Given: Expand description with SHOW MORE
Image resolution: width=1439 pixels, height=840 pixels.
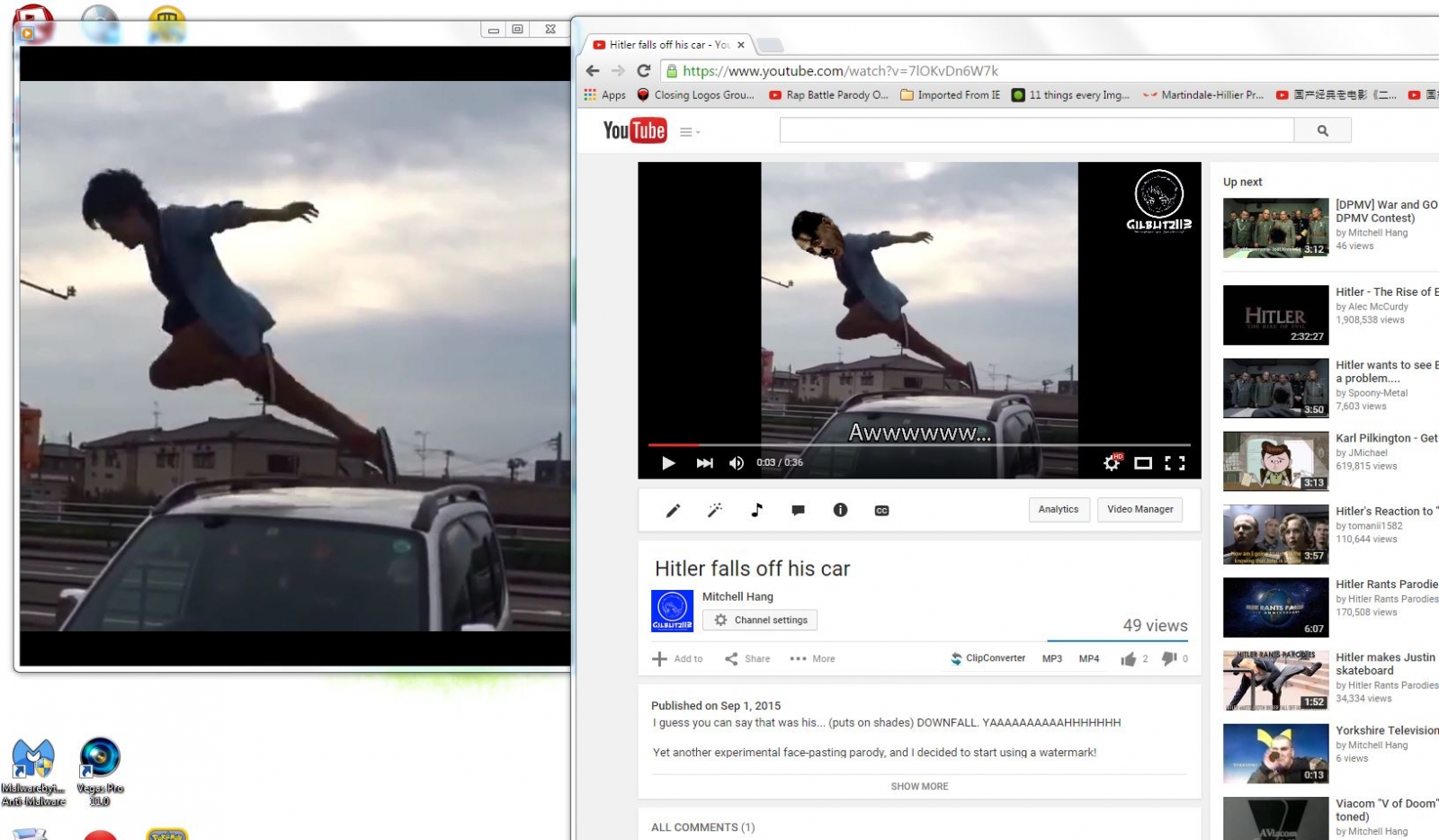Looking at the screenshot, I should [x=919, y=786].
